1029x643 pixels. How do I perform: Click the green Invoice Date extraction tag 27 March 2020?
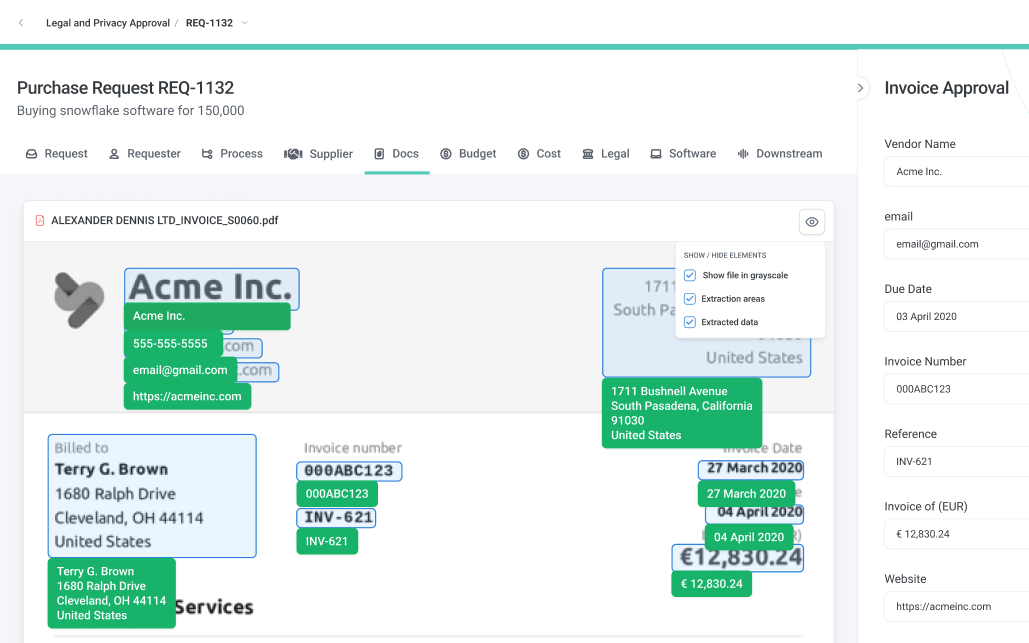pos(746,493)
